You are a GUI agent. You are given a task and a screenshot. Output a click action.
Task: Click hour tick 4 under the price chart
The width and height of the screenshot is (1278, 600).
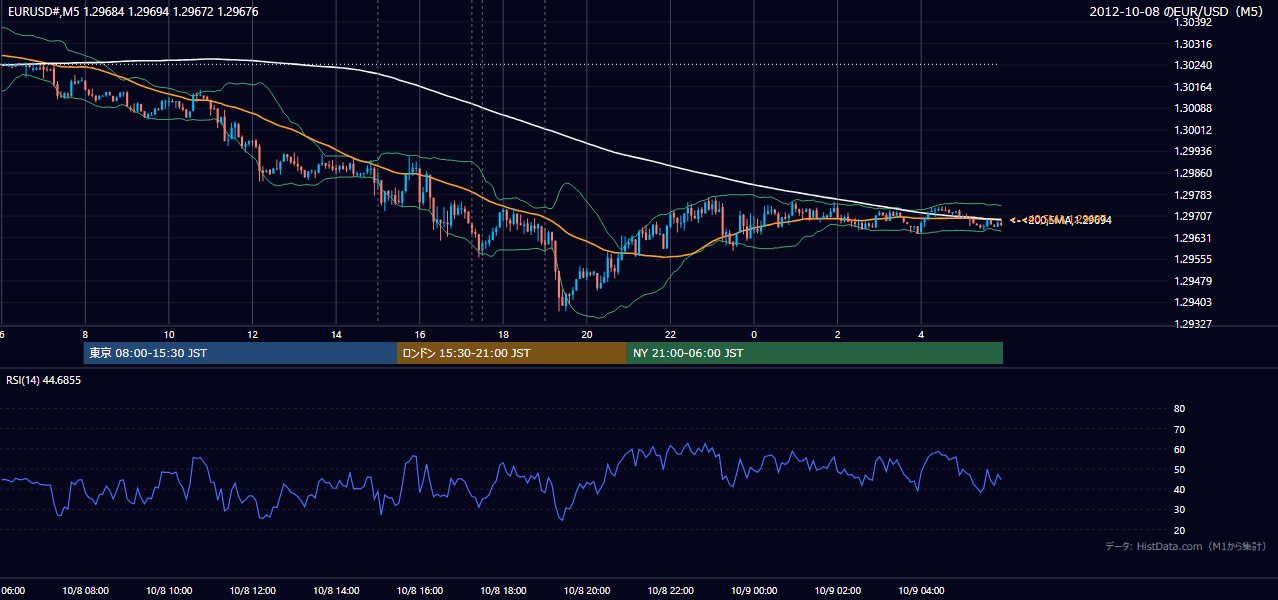pyautogui.click(x=921, y=334)
